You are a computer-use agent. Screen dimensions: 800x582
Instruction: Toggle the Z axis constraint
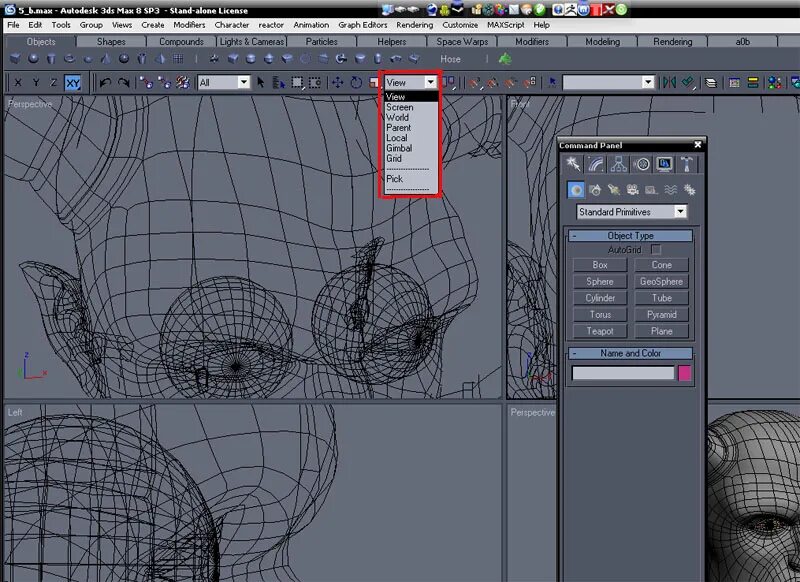(x=52, y=82)
